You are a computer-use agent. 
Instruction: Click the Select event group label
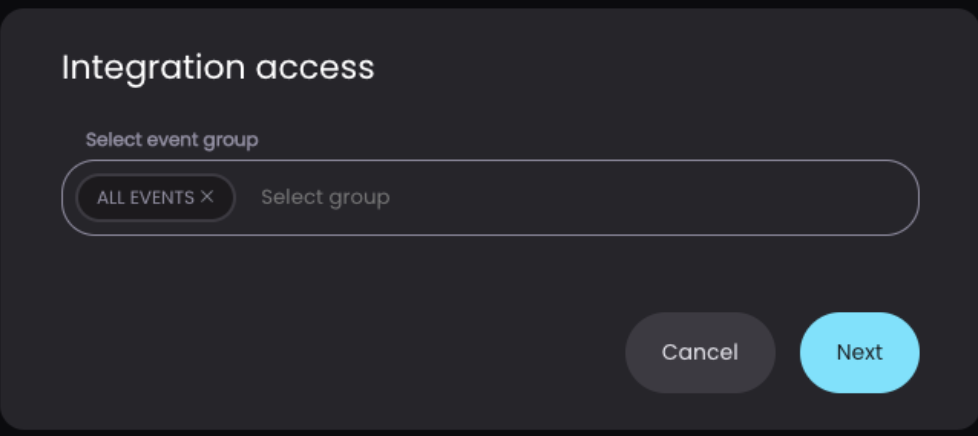click(172, 140)
